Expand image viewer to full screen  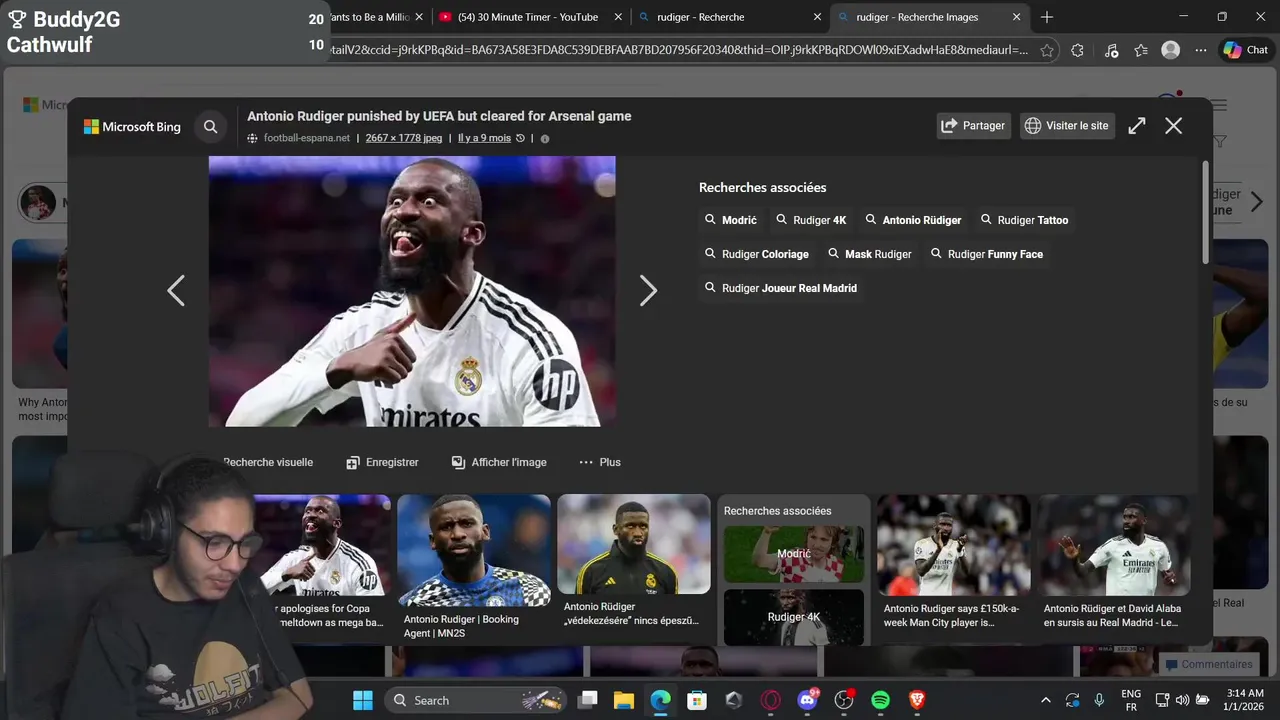tap(1137, 126)
